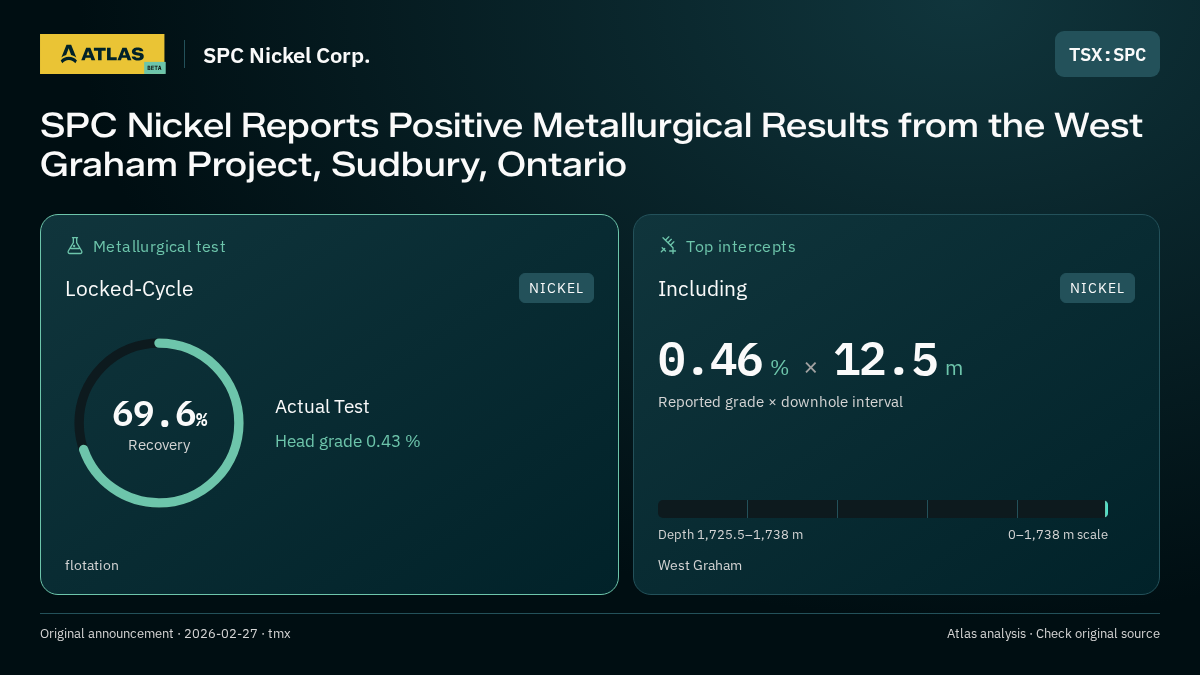Click the Atlas logo badge
The width and height of the screenshot is (1200, 675).
click(102, 54)
